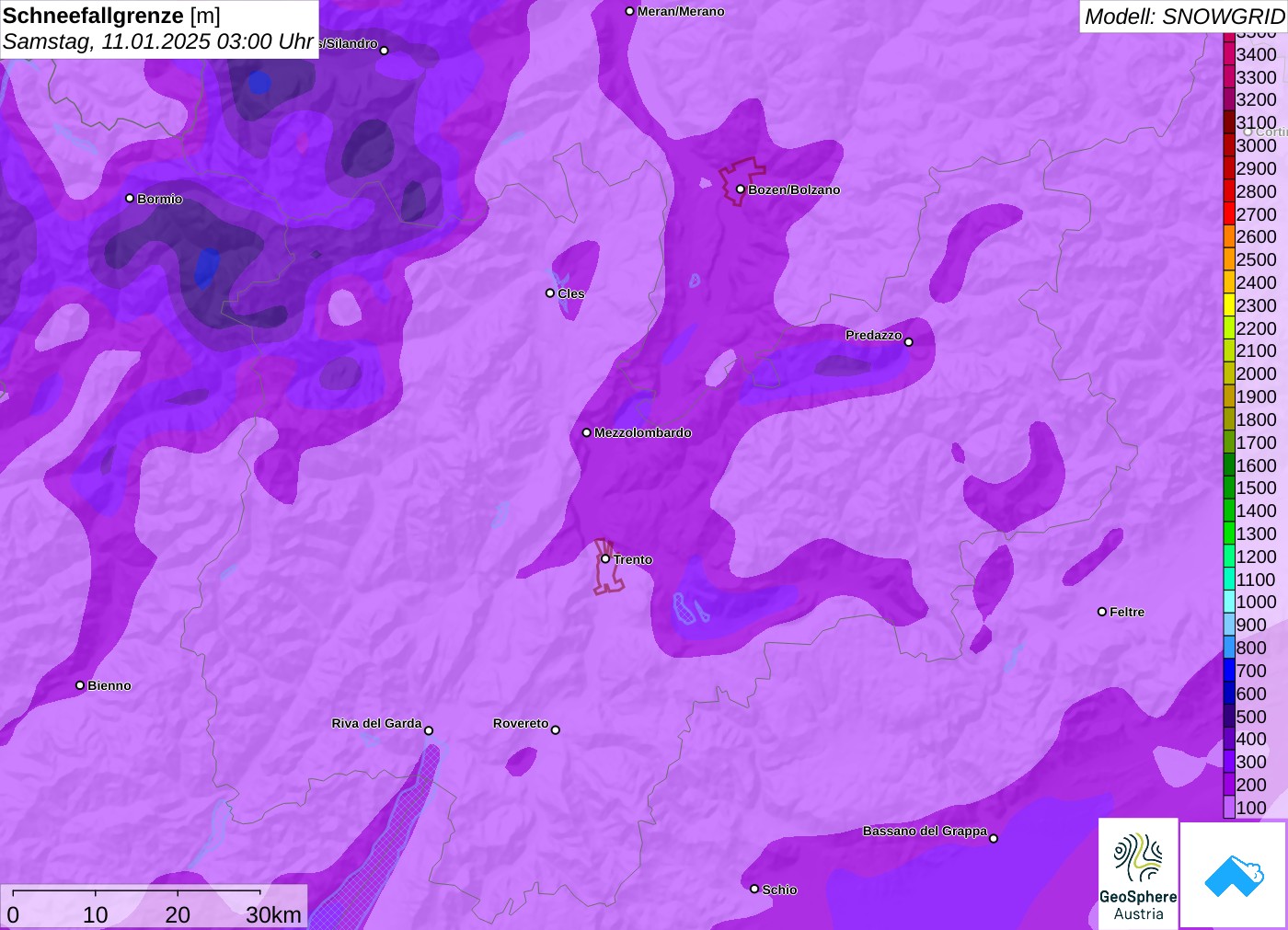Click the Modell: SNOWGRID label
This screenshot has height=930, width=1288.
(x=1183, y=16)
